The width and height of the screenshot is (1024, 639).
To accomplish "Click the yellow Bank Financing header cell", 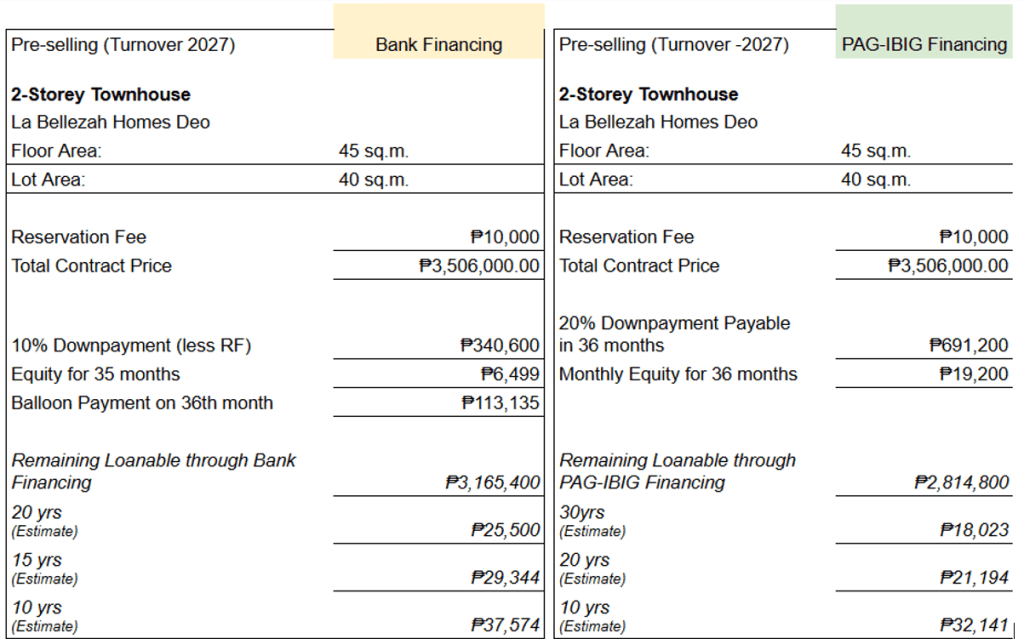I will [439, 44].
